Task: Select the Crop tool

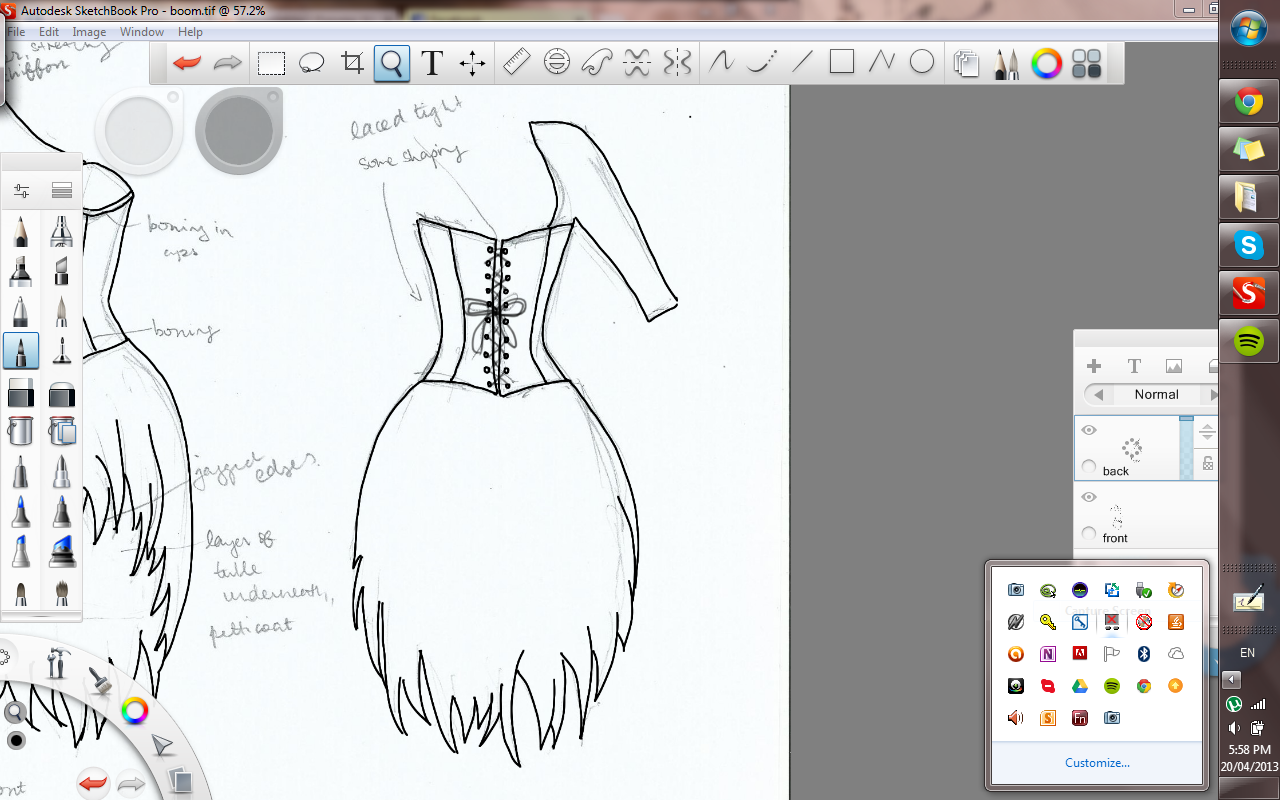Action: tap(352, 64)
